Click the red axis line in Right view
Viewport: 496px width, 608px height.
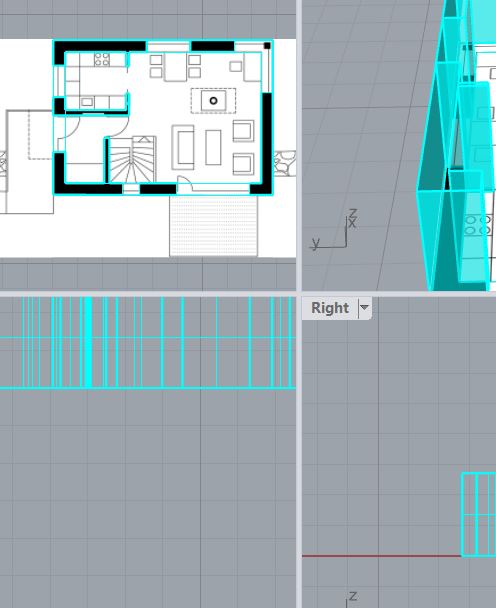tap(381, 556)
